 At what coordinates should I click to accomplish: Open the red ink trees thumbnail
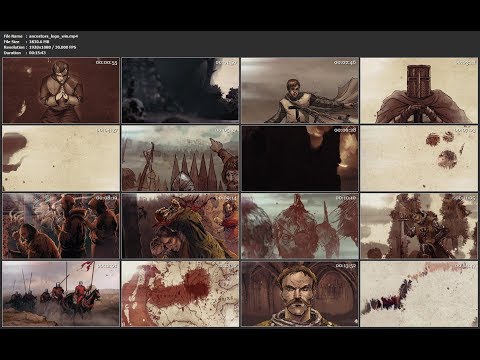[300, 226]
